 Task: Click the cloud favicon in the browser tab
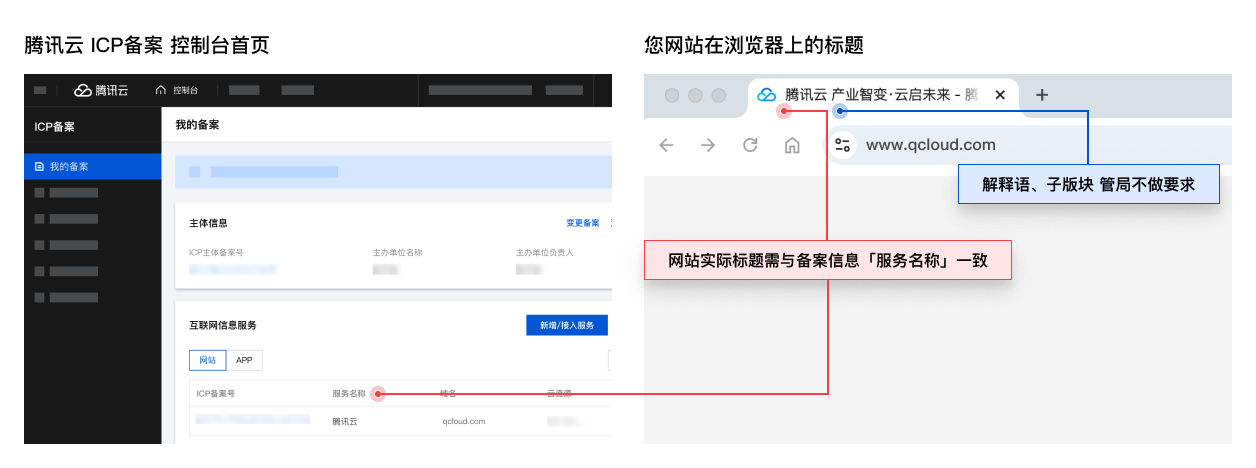point(767,95)
